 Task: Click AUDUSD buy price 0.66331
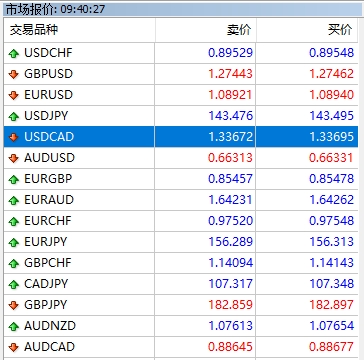click(332, 158)
